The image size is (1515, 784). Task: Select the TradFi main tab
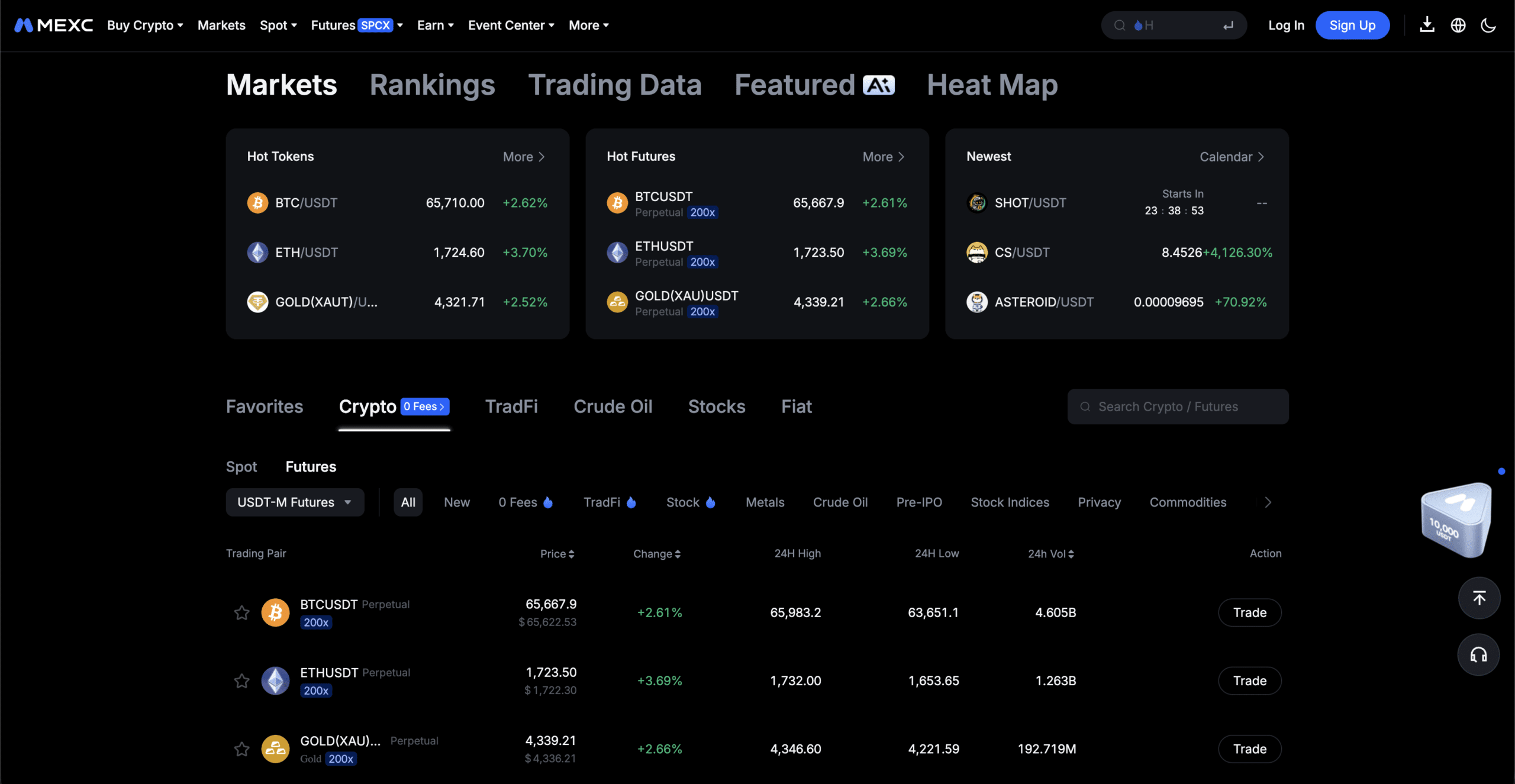coord(511,406)
